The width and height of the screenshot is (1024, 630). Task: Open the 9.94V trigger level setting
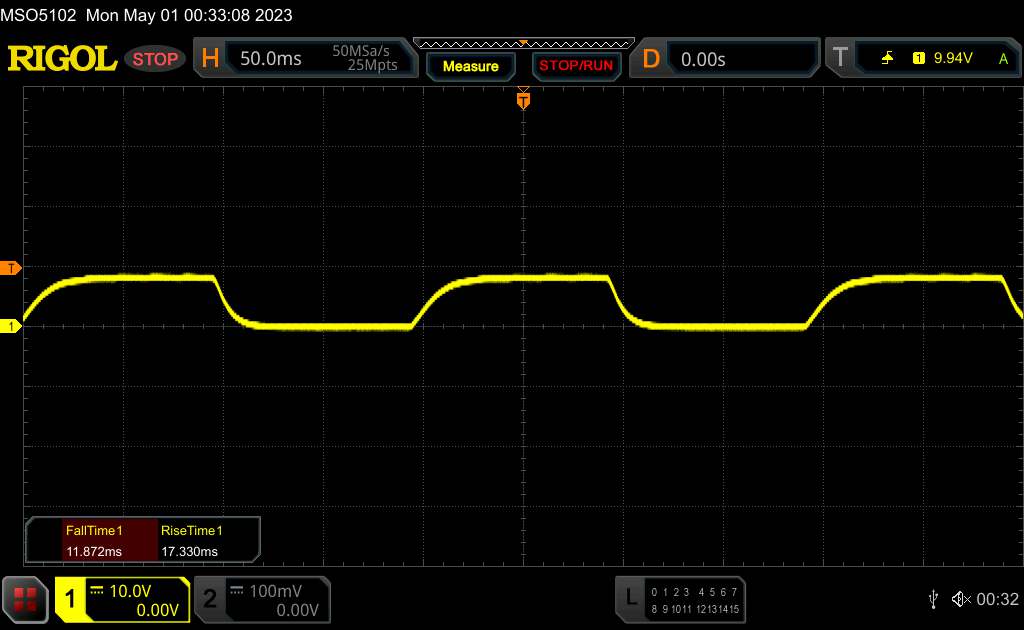click(952, 59)
